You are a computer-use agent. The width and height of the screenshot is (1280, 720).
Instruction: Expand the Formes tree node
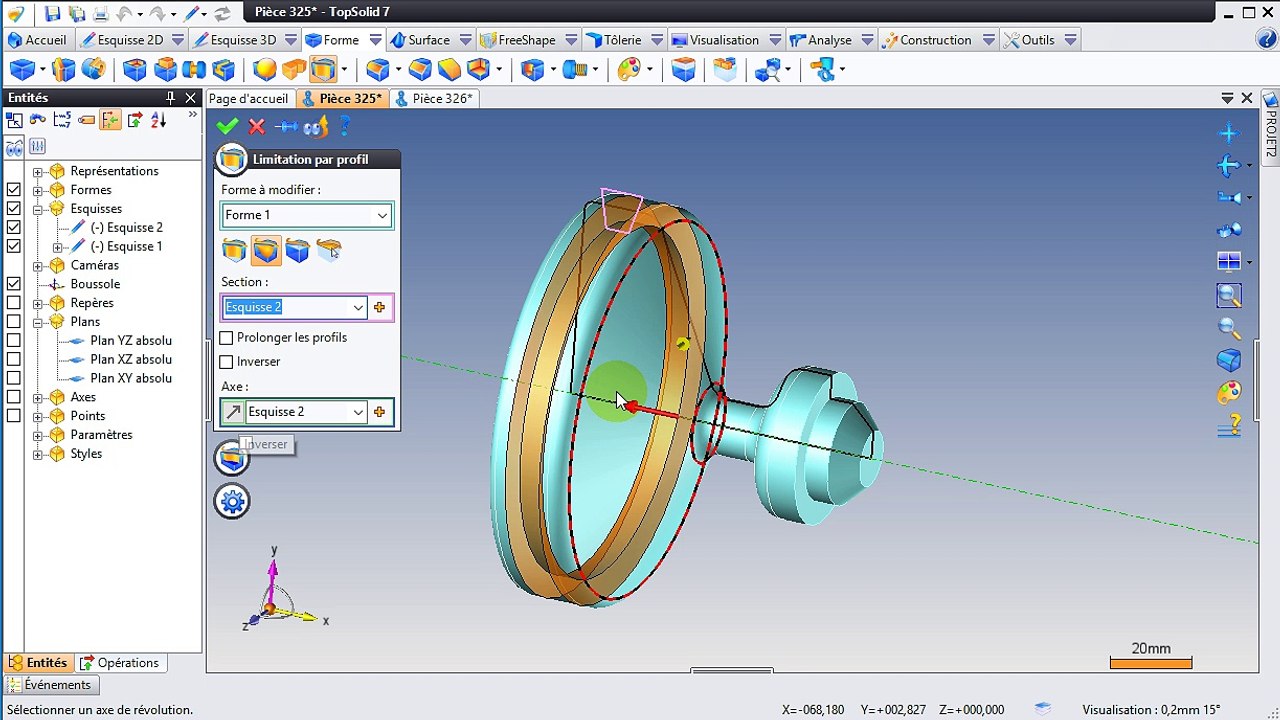(38, 190)
